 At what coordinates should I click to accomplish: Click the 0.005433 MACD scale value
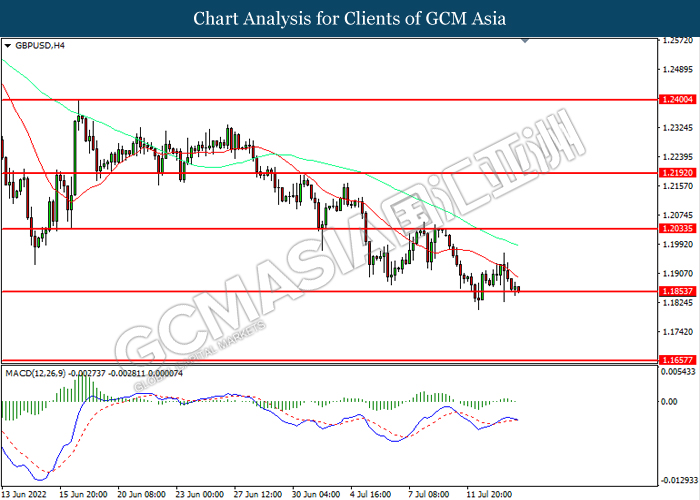click(x=679, y=372)
